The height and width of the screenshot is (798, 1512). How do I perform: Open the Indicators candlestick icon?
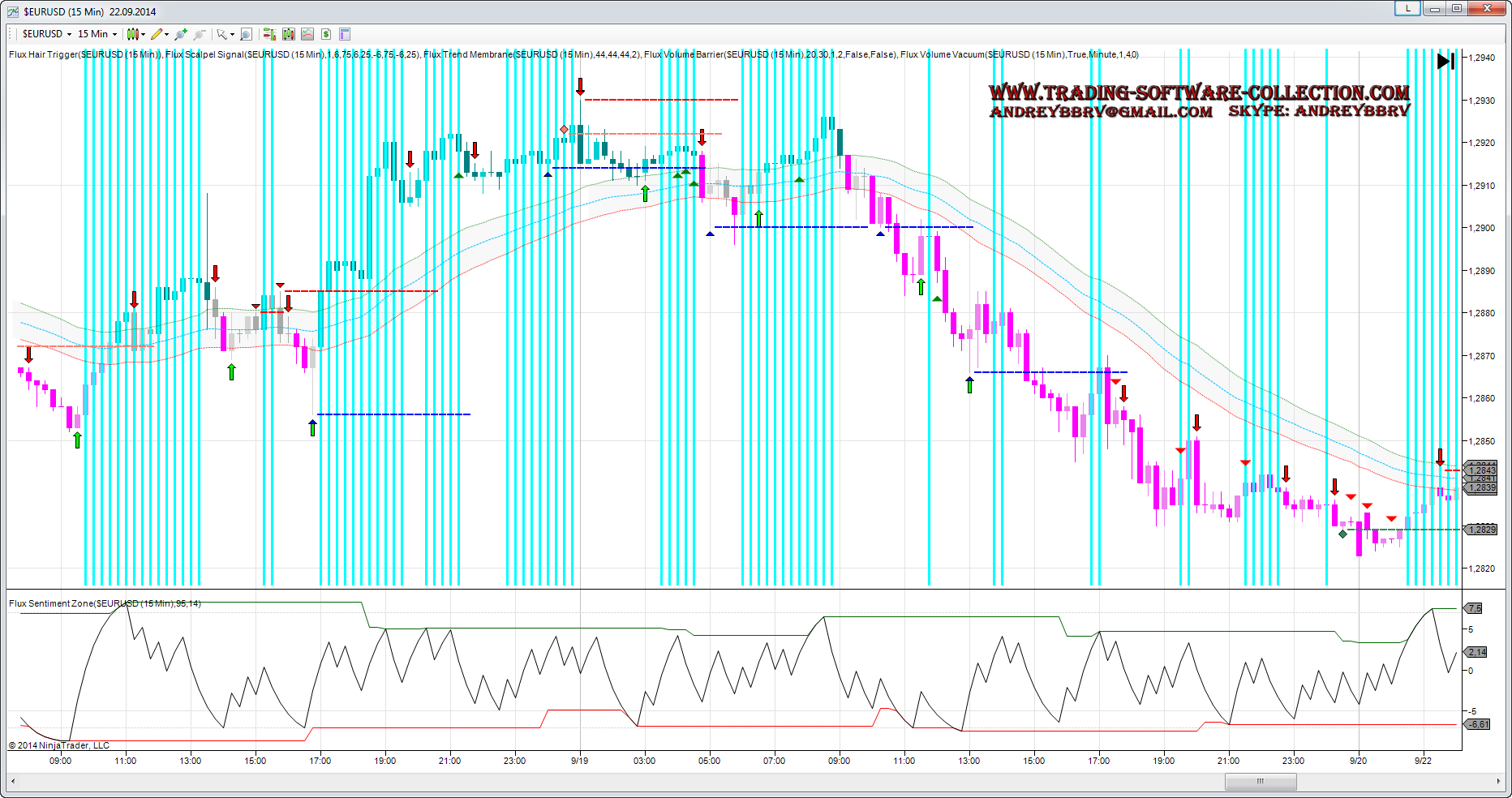tap(289, 34)
